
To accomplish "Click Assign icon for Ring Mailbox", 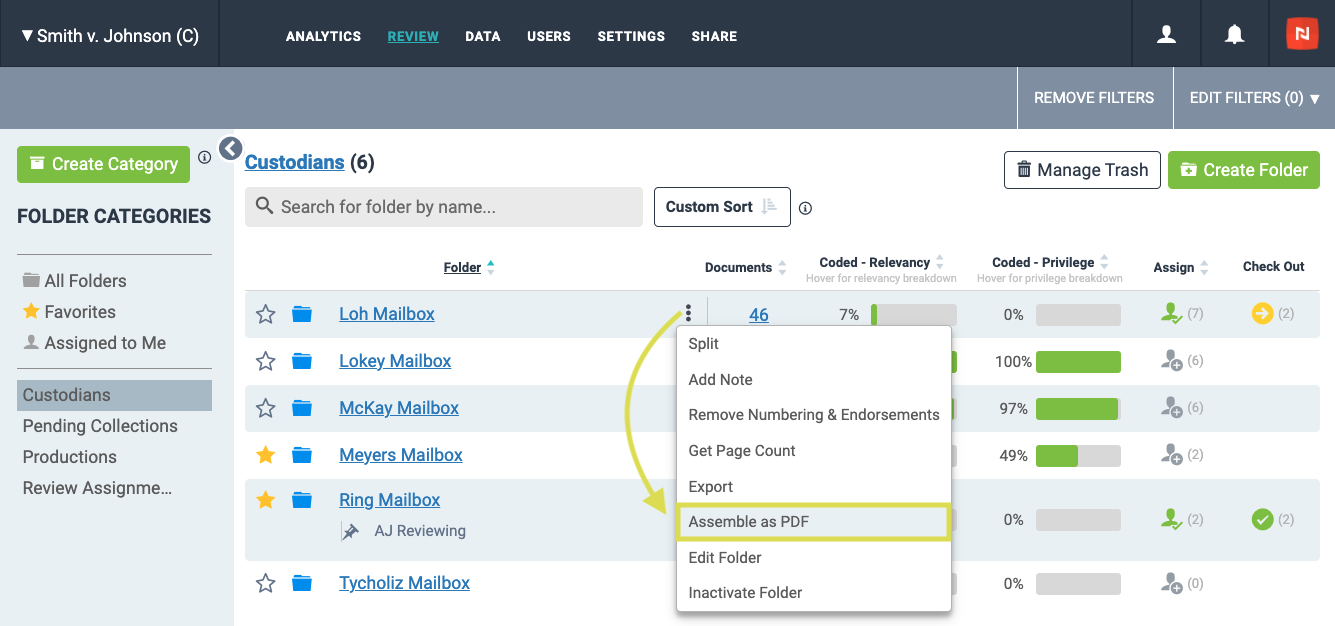I will (1172, 520).
